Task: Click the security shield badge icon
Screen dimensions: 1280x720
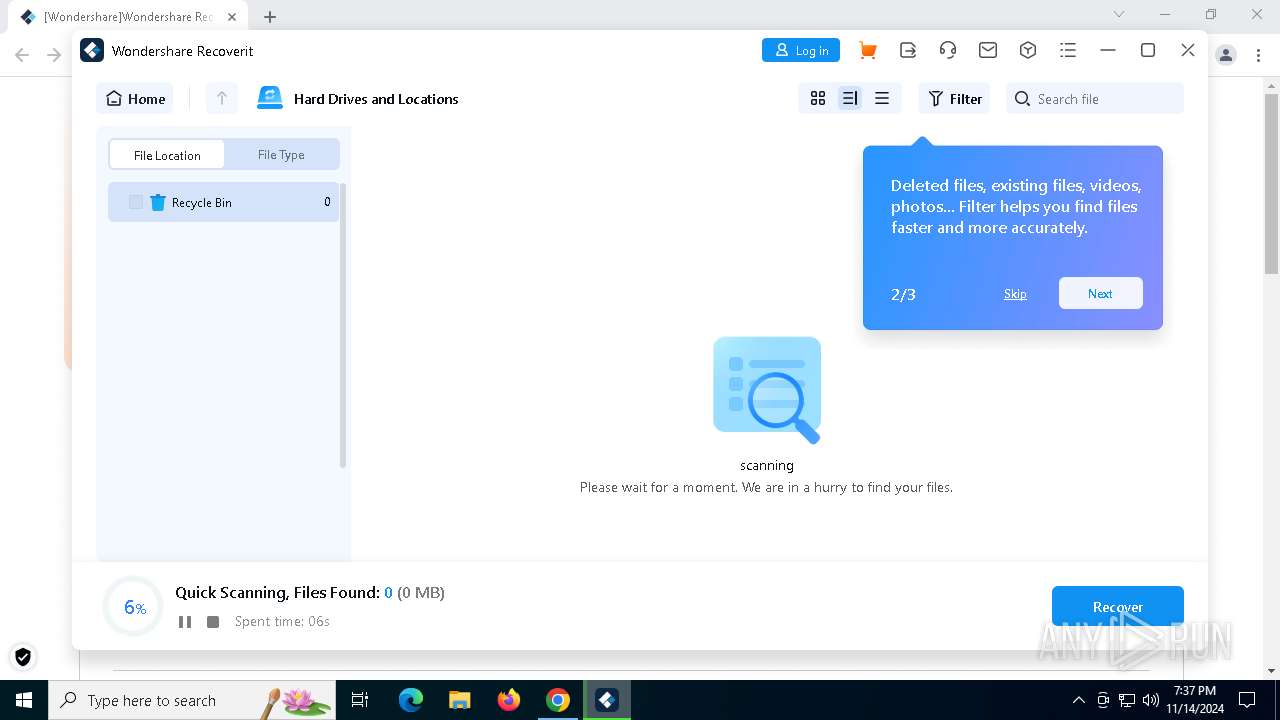Action: tap(23, 657)
